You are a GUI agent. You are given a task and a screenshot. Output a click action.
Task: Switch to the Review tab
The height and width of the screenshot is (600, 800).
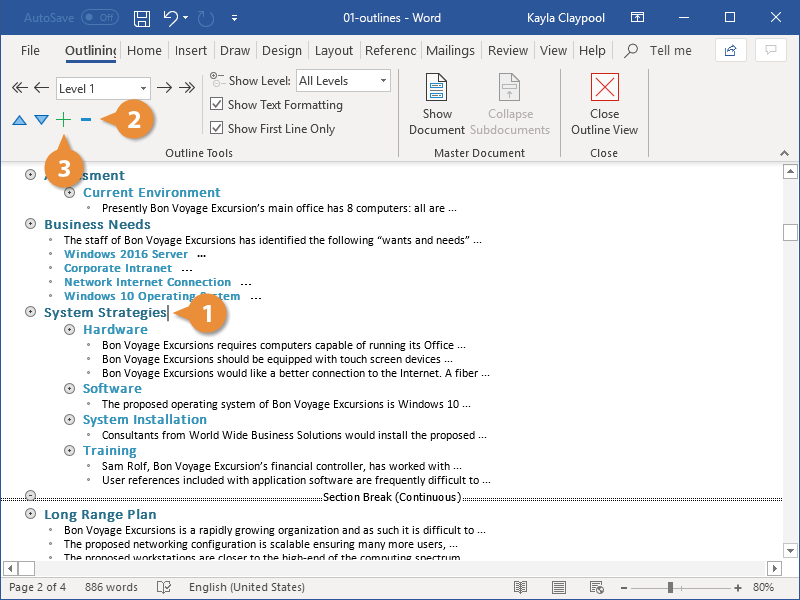pos(508,51)
